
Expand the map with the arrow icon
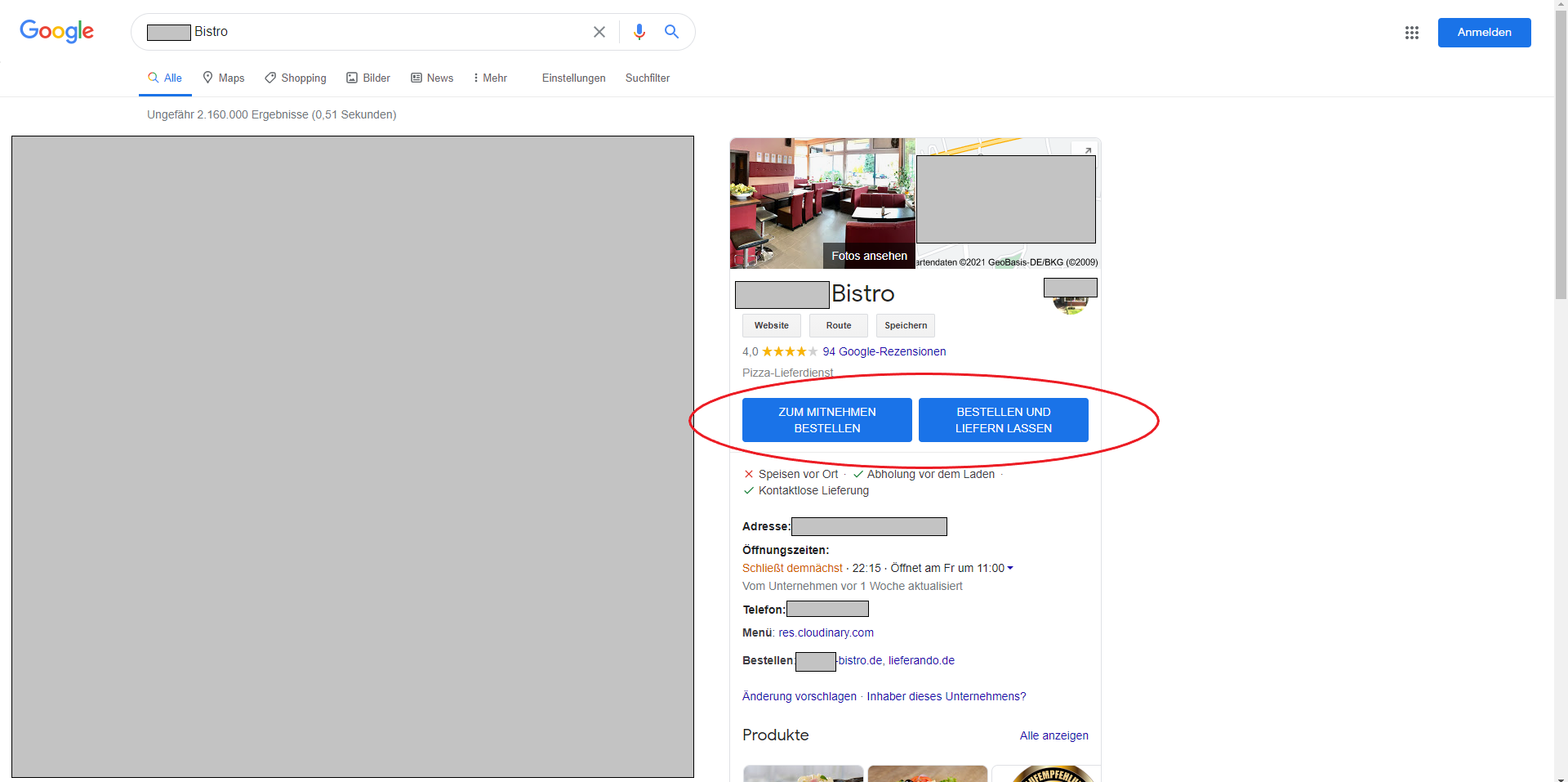coord(1088,150)
